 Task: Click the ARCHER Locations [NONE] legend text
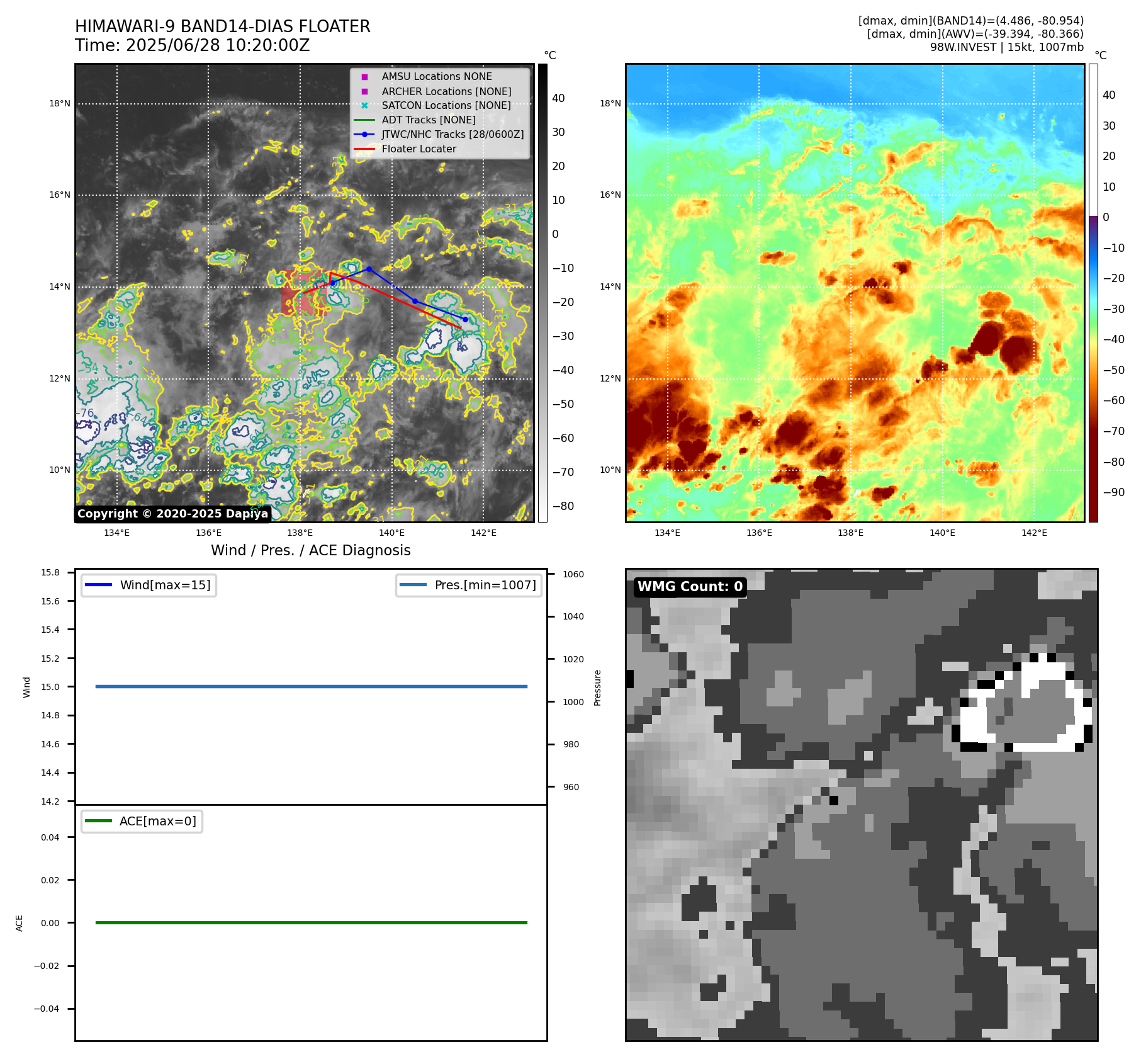coord(447,91)
